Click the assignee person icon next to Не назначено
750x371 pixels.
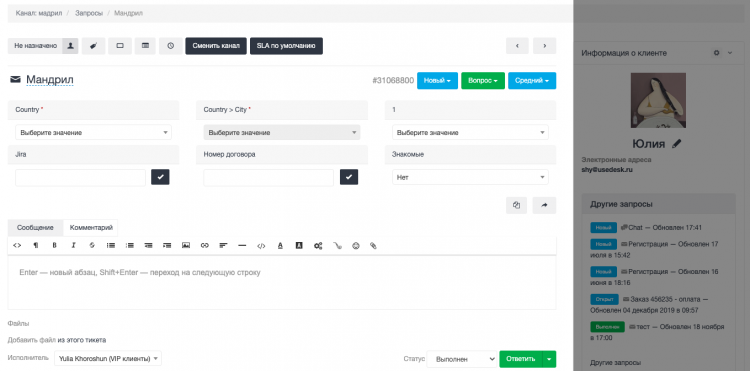pyautogui.click(x=70, y=46)
